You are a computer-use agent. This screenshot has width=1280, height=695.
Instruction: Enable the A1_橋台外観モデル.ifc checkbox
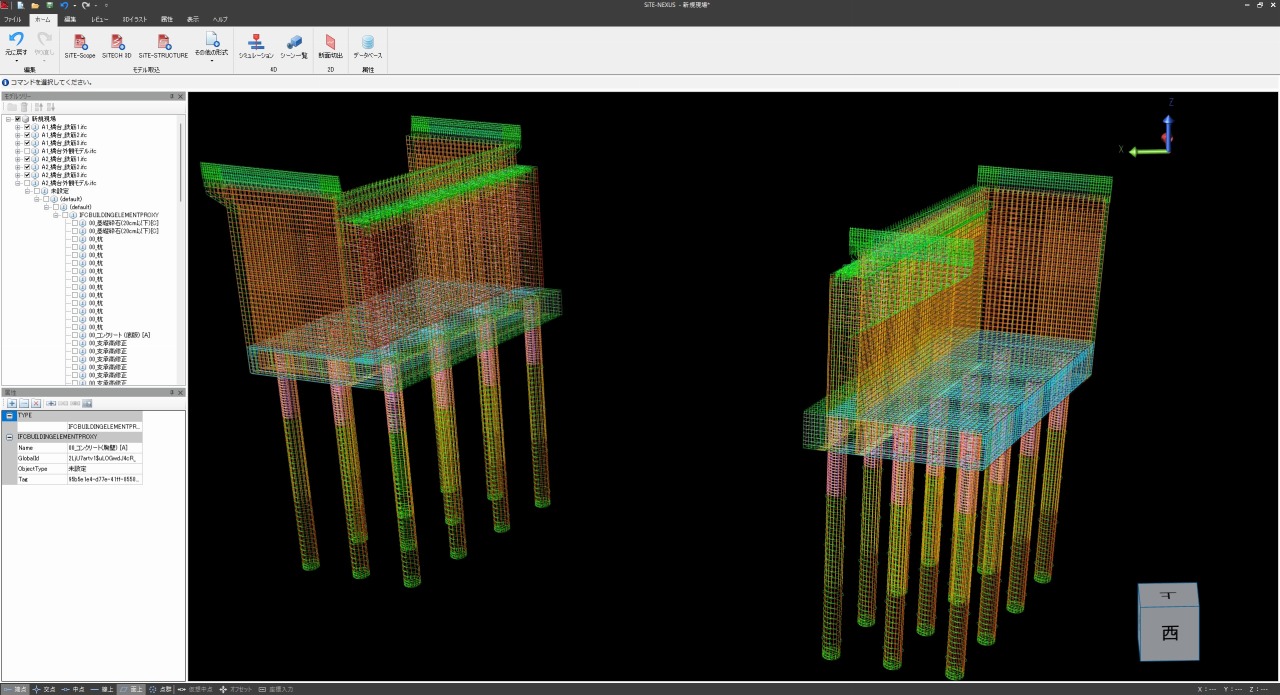tap(27, 151)
